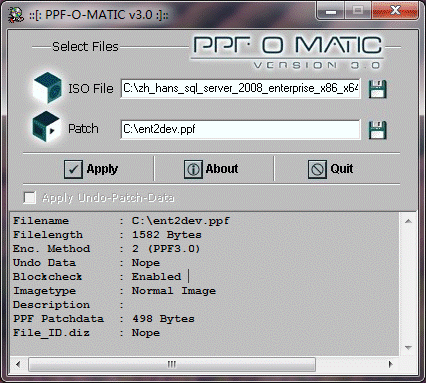
Task: Click the horizontal scrollbar right arrow
Action: click(391, 364)
